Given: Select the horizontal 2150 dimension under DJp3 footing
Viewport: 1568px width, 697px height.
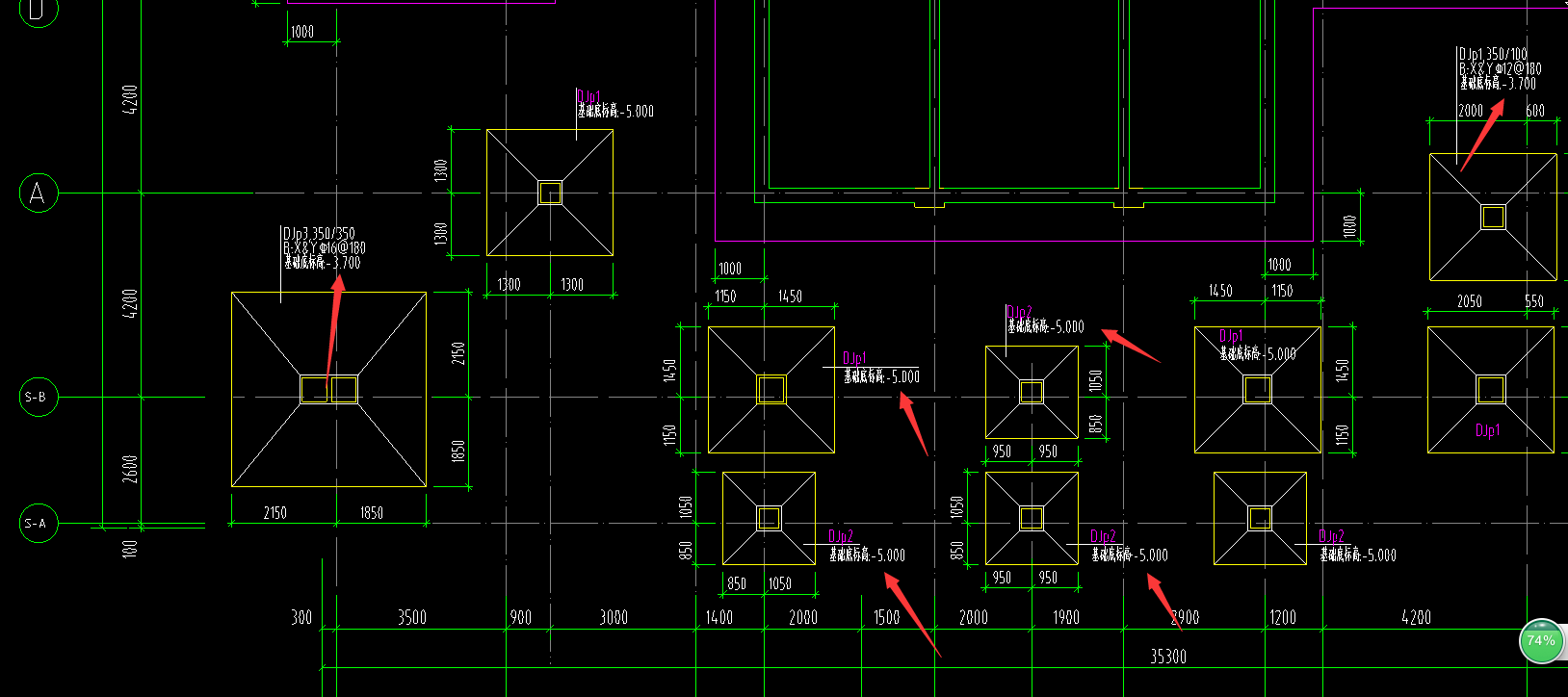Looking at the screenshot, I should pyautogui.click(x=274, y=513).
